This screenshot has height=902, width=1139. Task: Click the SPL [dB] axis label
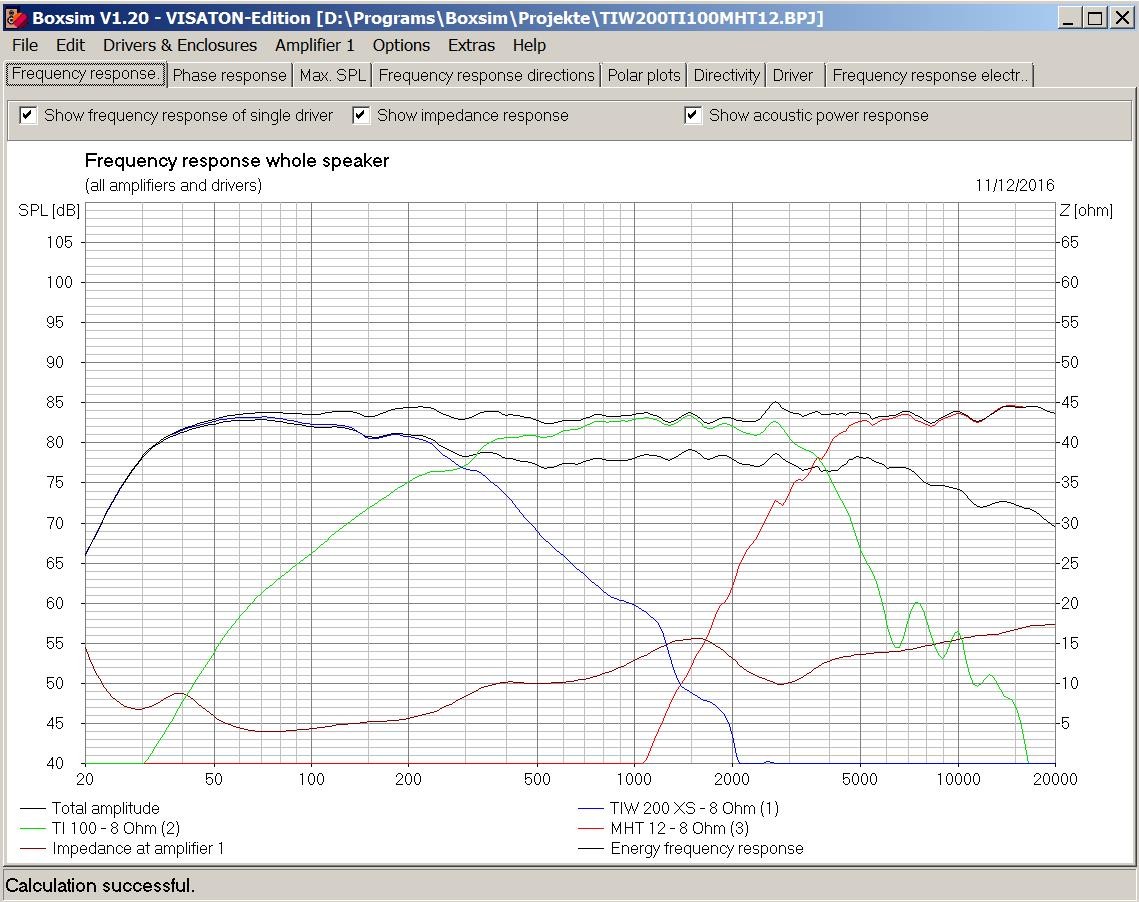coord(49,211)
